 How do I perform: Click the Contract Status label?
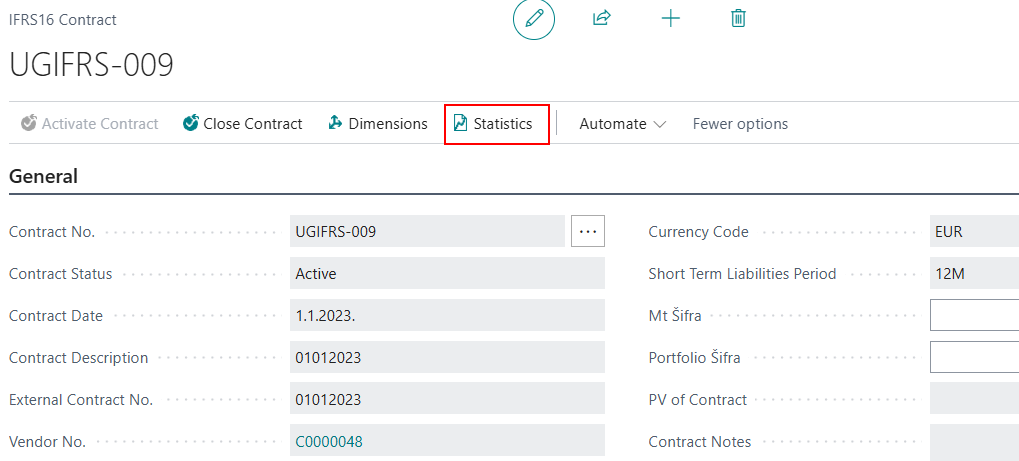60,274
